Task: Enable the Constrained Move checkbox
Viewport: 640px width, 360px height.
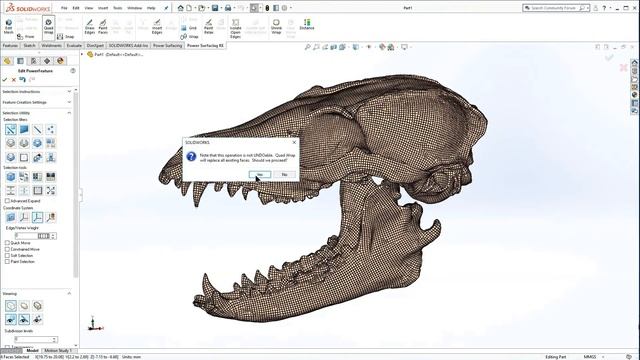Action: [x=7, y=249]
